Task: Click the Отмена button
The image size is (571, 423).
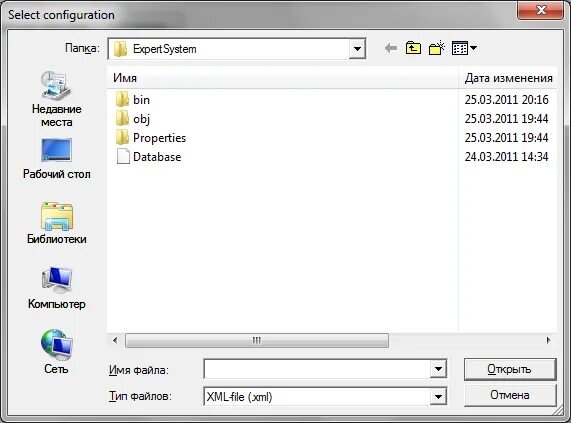Action: coord(510,395)
